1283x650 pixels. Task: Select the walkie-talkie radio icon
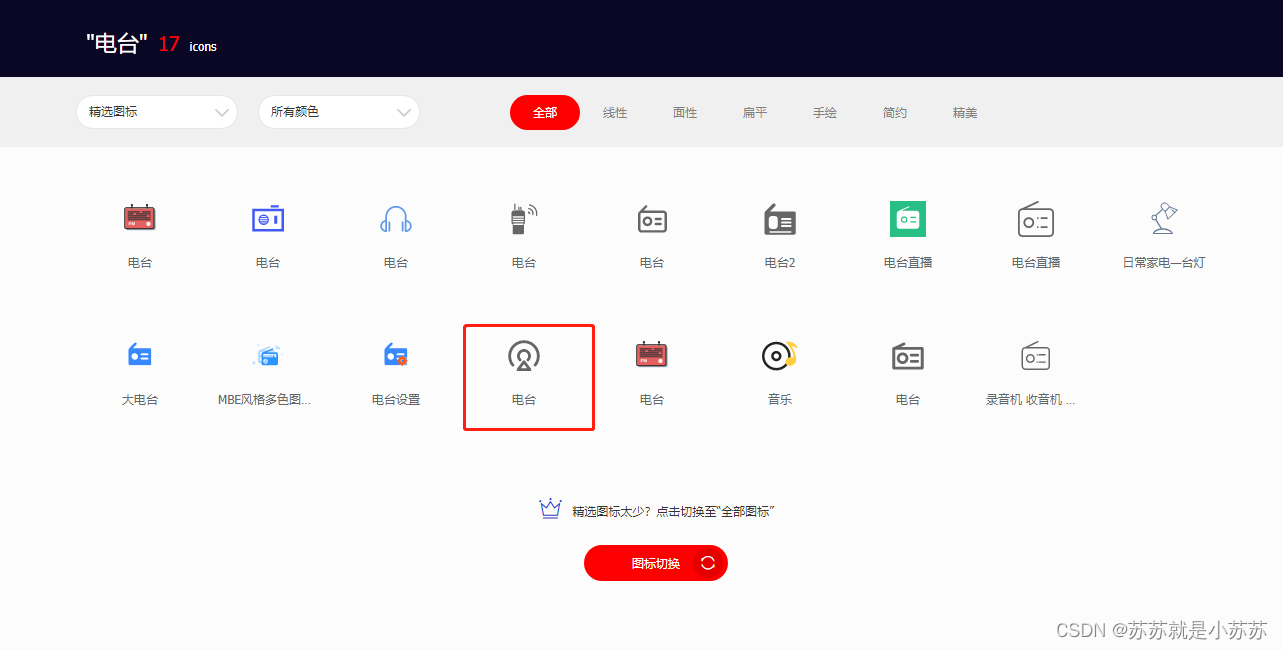pyautogui.click(x=524, y=219)
